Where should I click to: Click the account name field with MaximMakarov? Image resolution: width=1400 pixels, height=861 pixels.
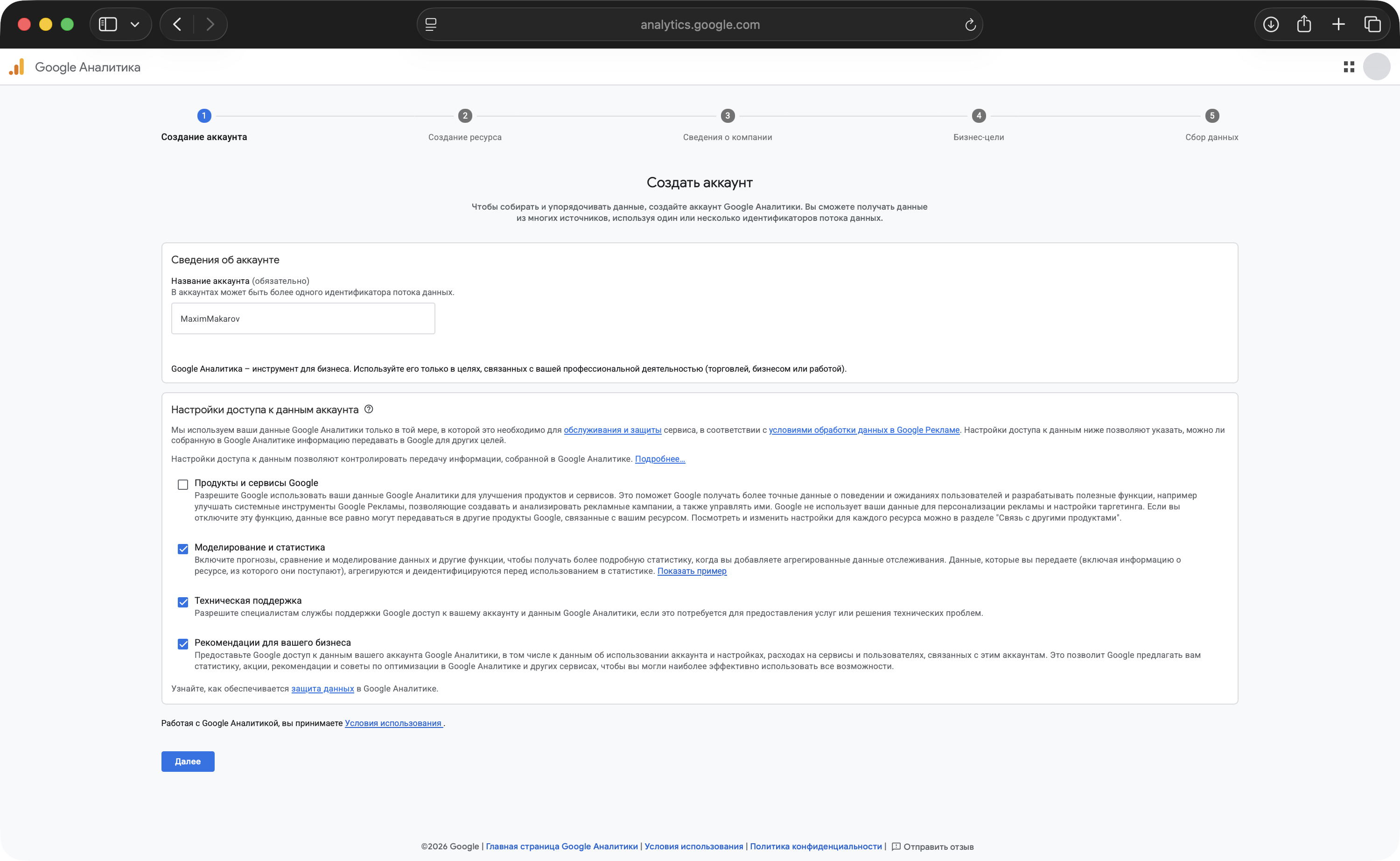pos(303,318)
